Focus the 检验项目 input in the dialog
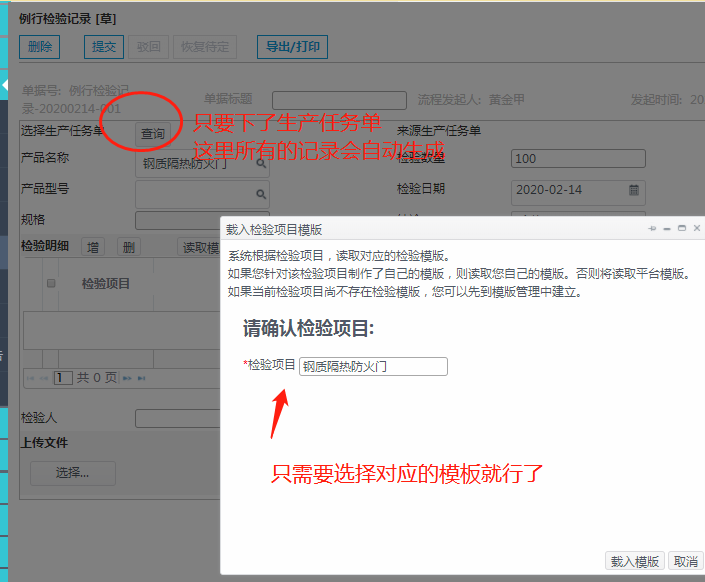The width and height of the screenshot is (705, 582). point(373,367)
